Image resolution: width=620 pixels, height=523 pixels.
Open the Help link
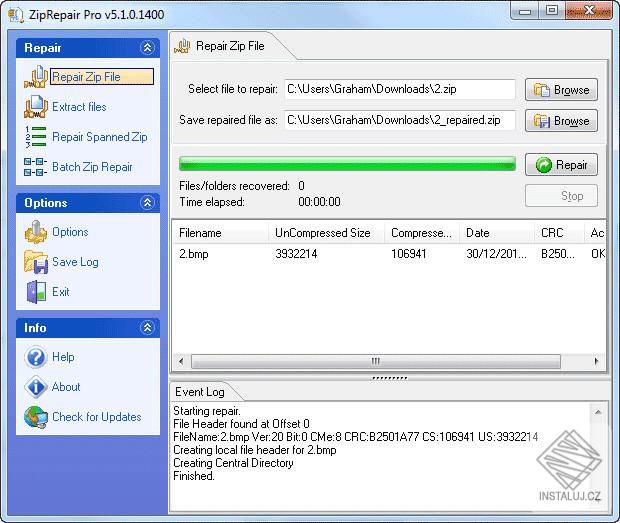63,357
